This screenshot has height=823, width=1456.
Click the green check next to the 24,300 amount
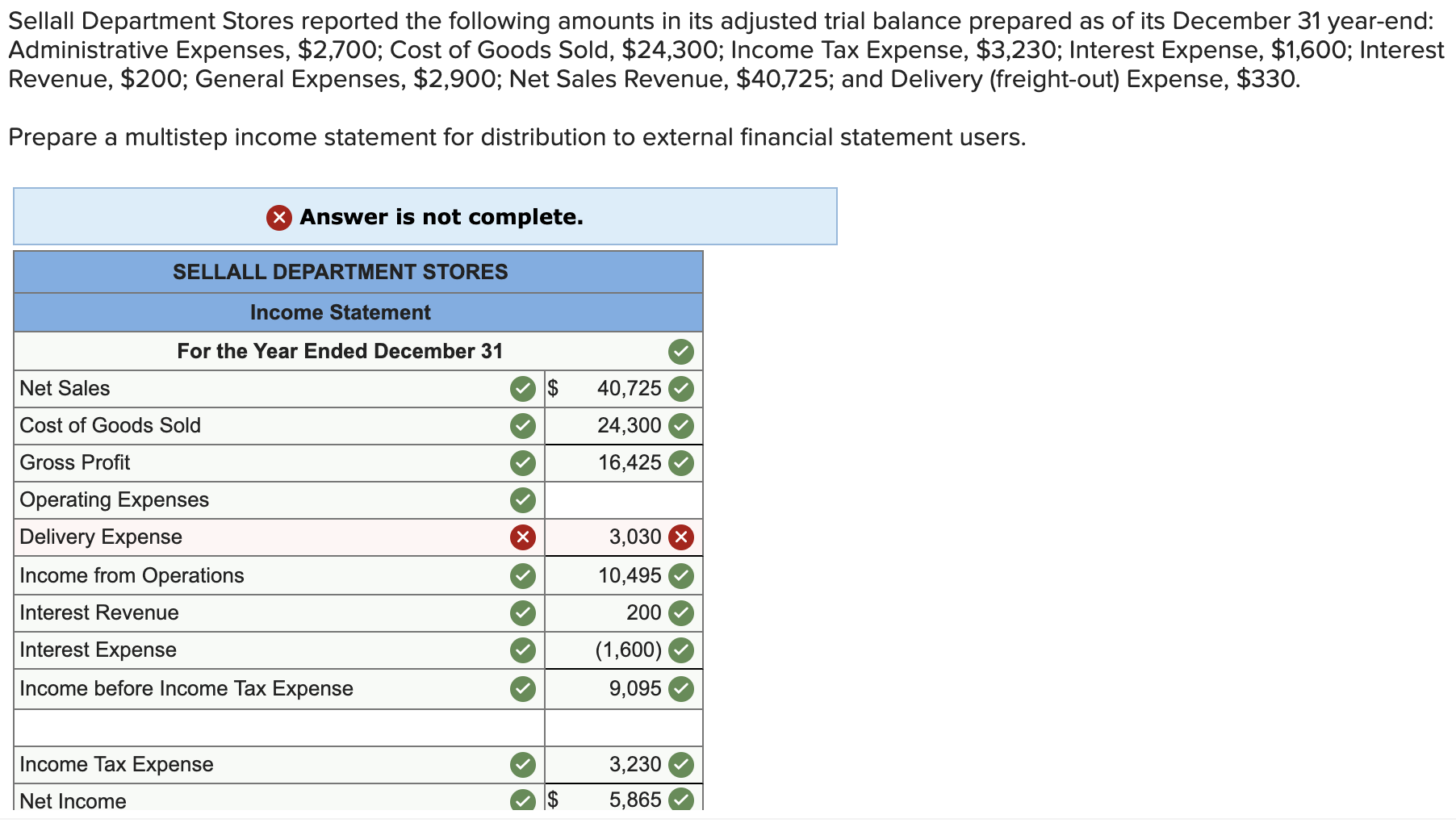coord(681,426)
